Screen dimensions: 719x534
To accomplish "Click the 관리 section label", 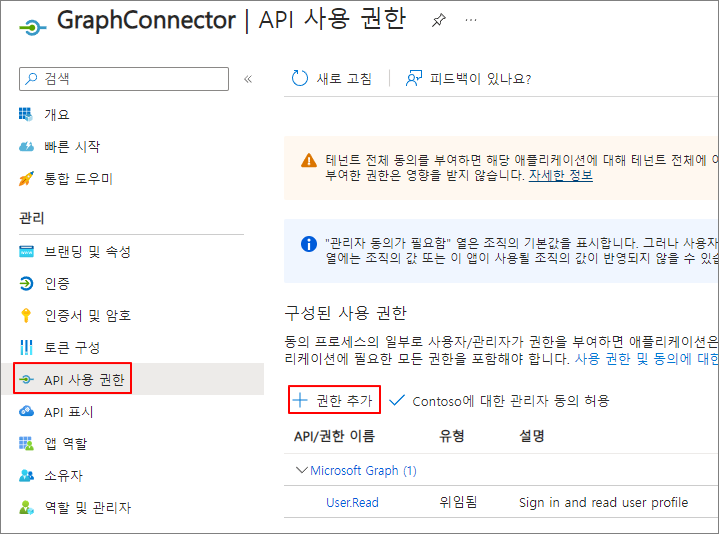I will [32, 218].
